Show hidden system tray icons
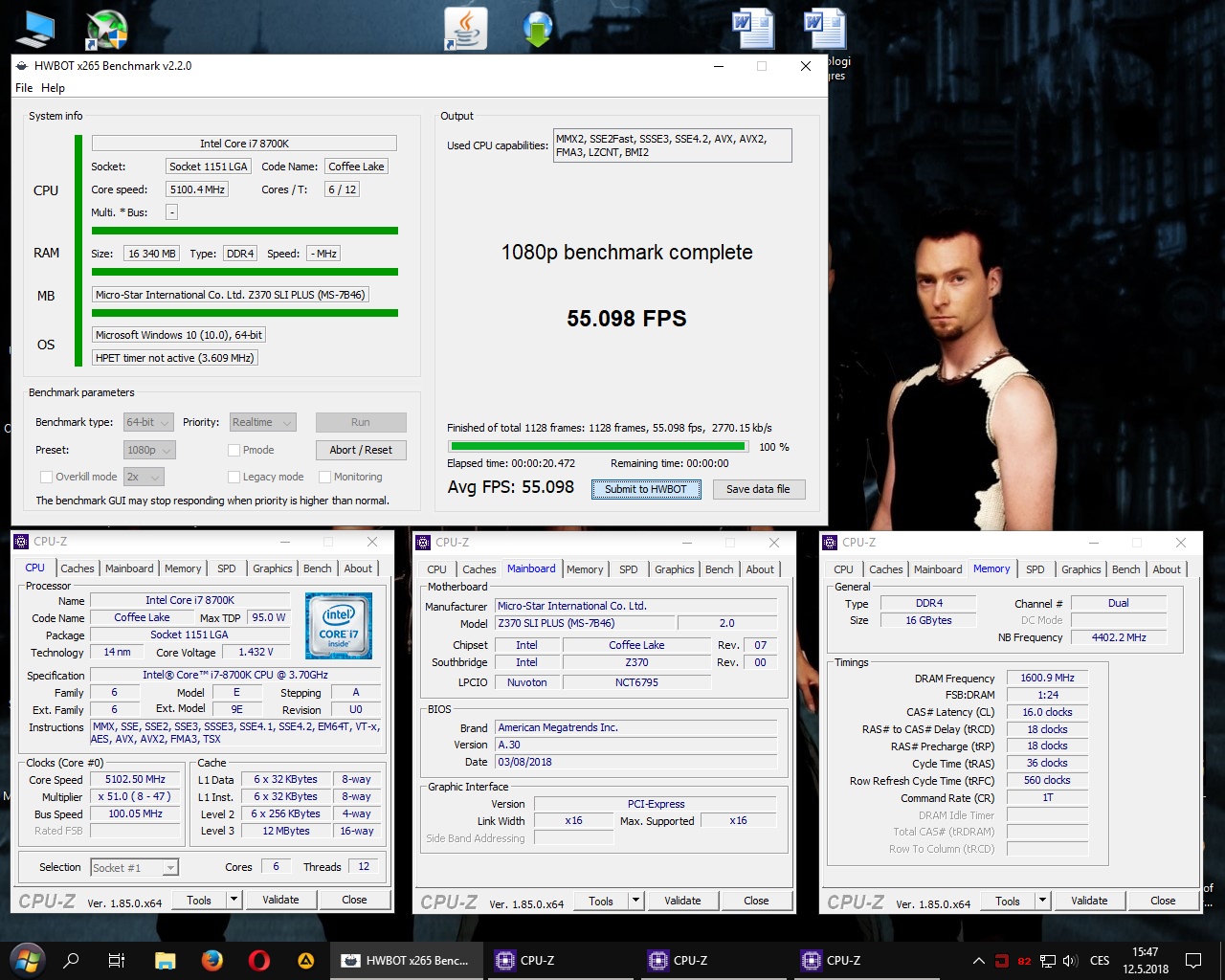This screenshot has width=1225, height=980. 978,960
